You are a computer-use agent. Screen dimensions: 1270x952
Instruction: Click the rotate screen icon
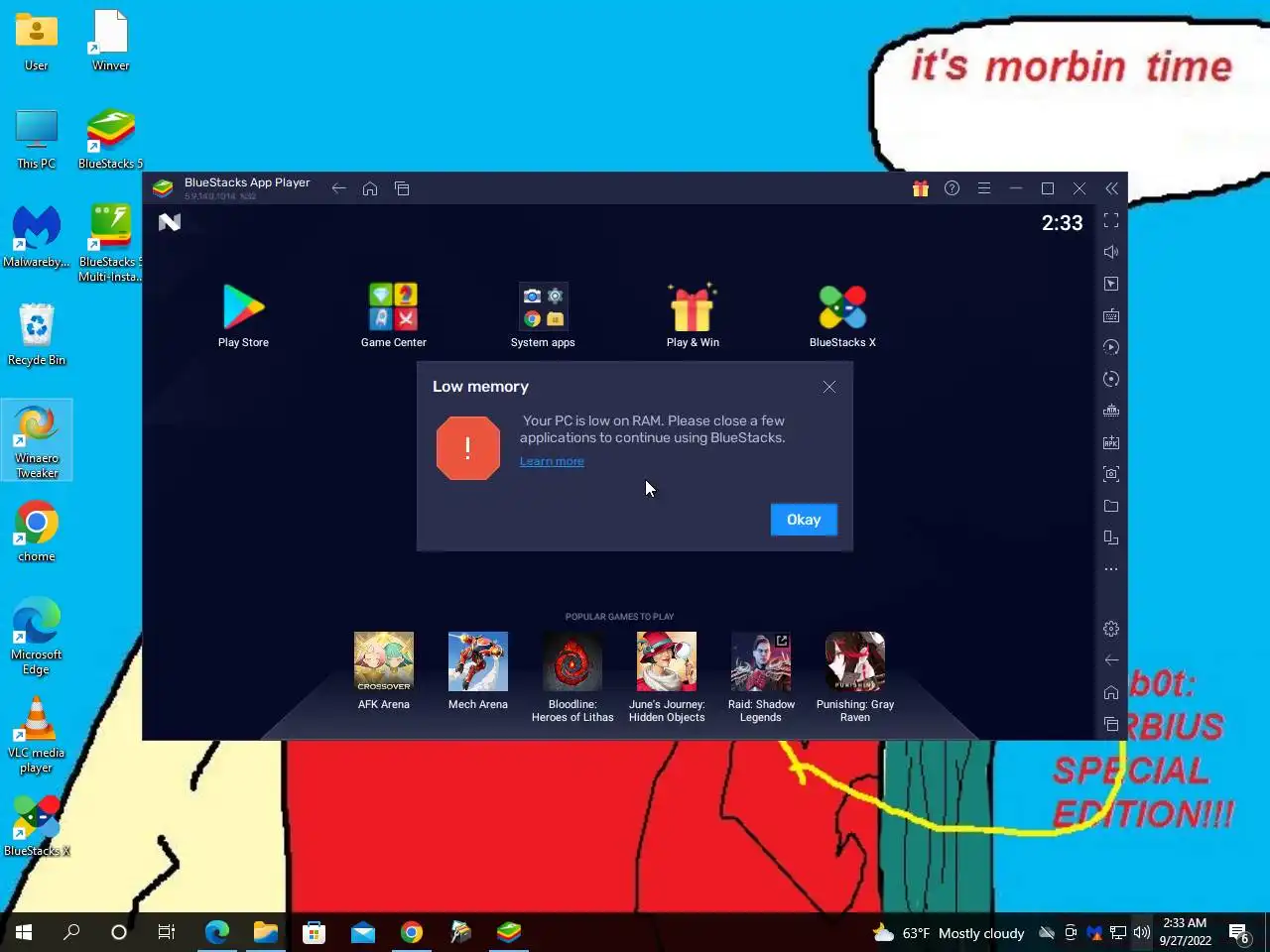coord(1111,537)
